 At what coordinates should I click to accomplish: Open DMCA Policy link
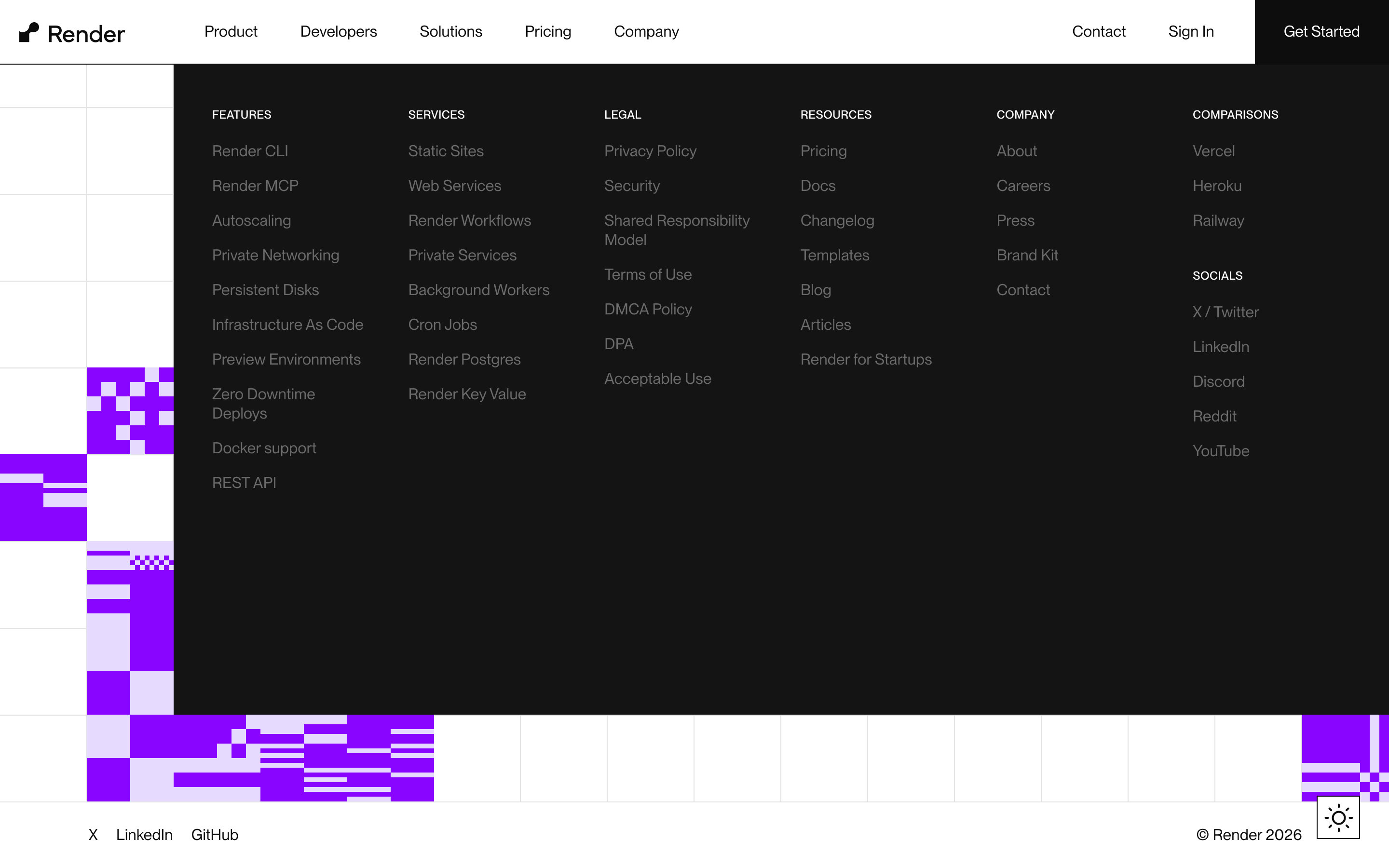click(648, 309)
